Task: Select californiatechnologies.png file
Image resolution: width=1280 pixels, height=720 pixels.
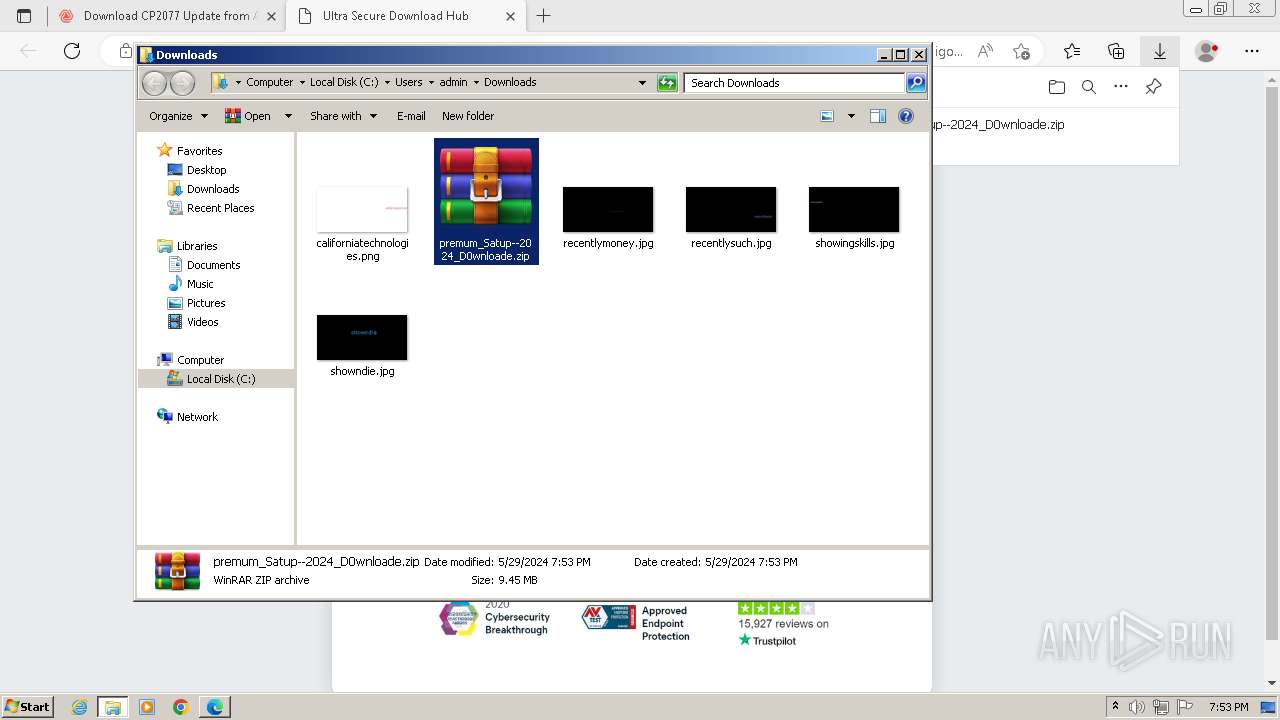Action: tap(362, 224)
